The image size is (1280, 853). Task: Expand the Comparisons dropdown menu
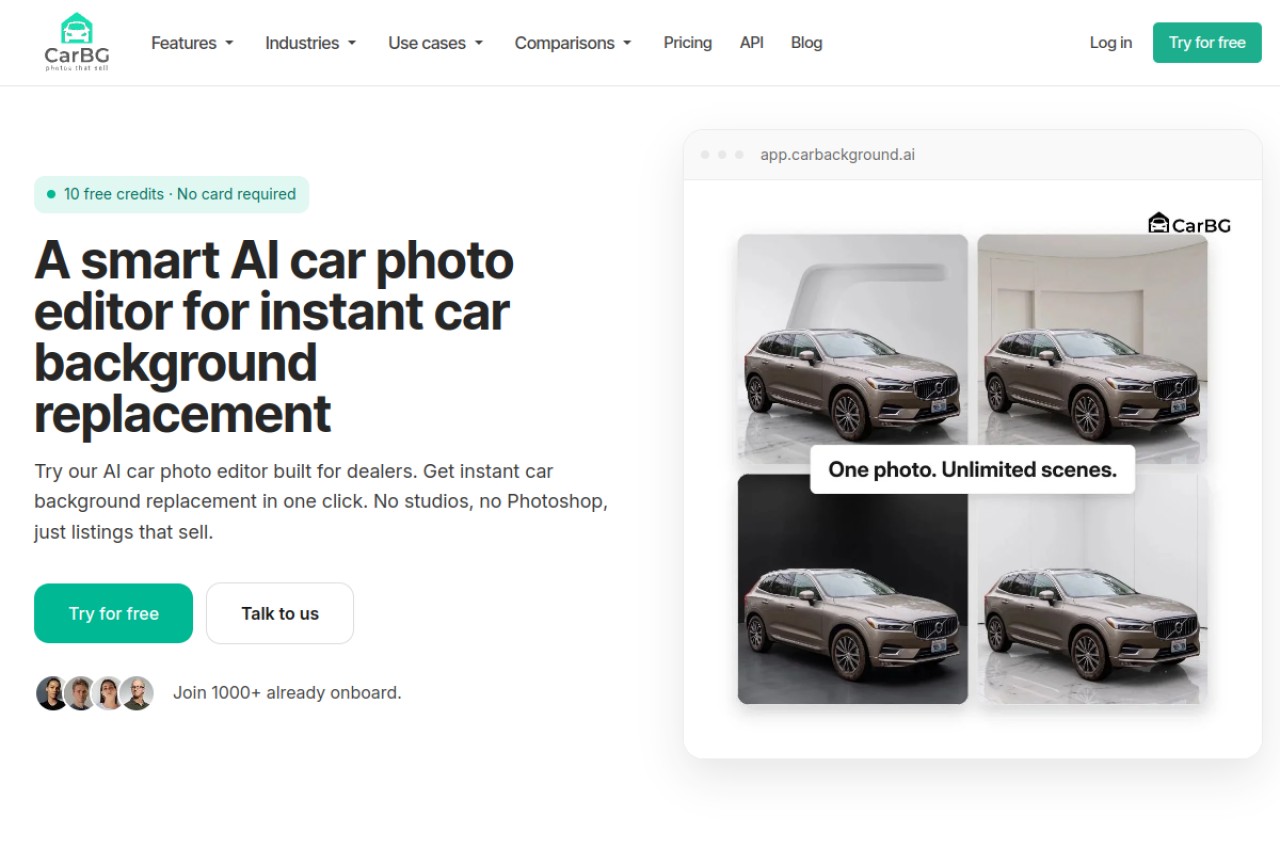click(573, 43)
